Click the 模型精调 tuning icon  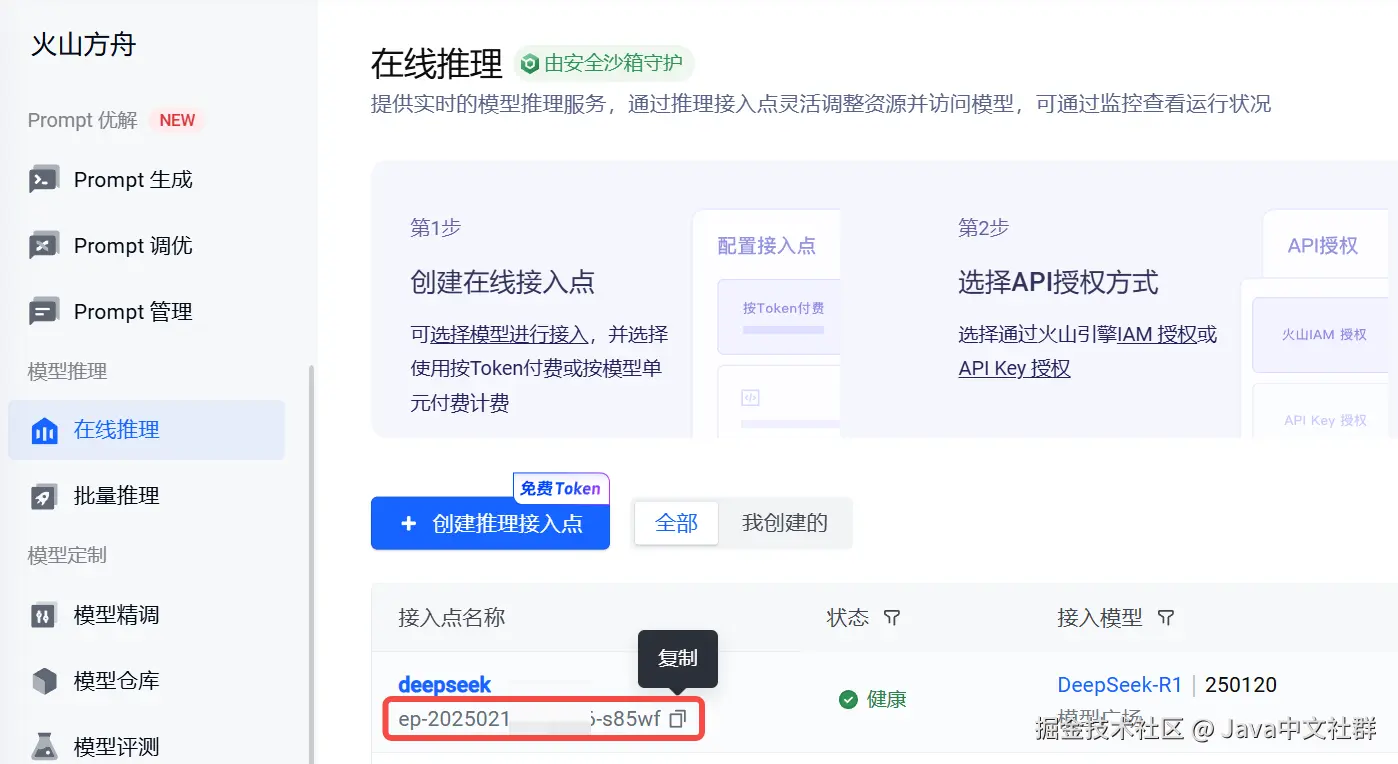[44, 615]
